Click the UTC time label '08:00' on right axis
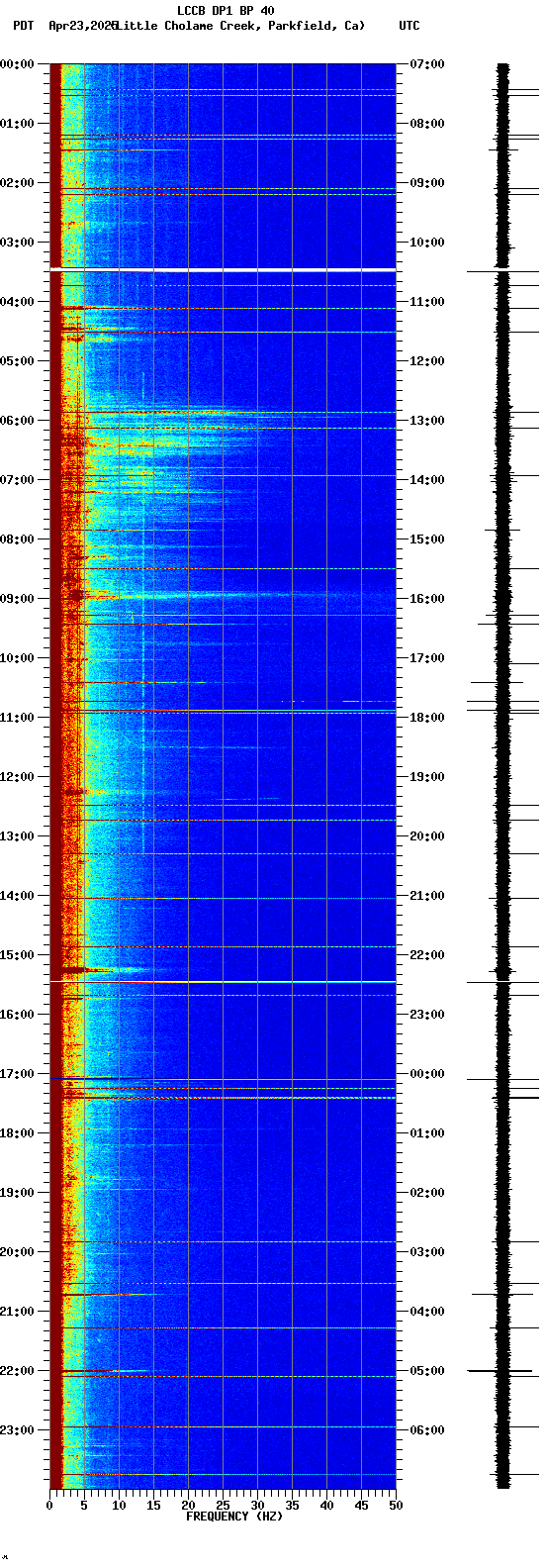The width and height of the screenshot is (546, 1568). point(427,124)
